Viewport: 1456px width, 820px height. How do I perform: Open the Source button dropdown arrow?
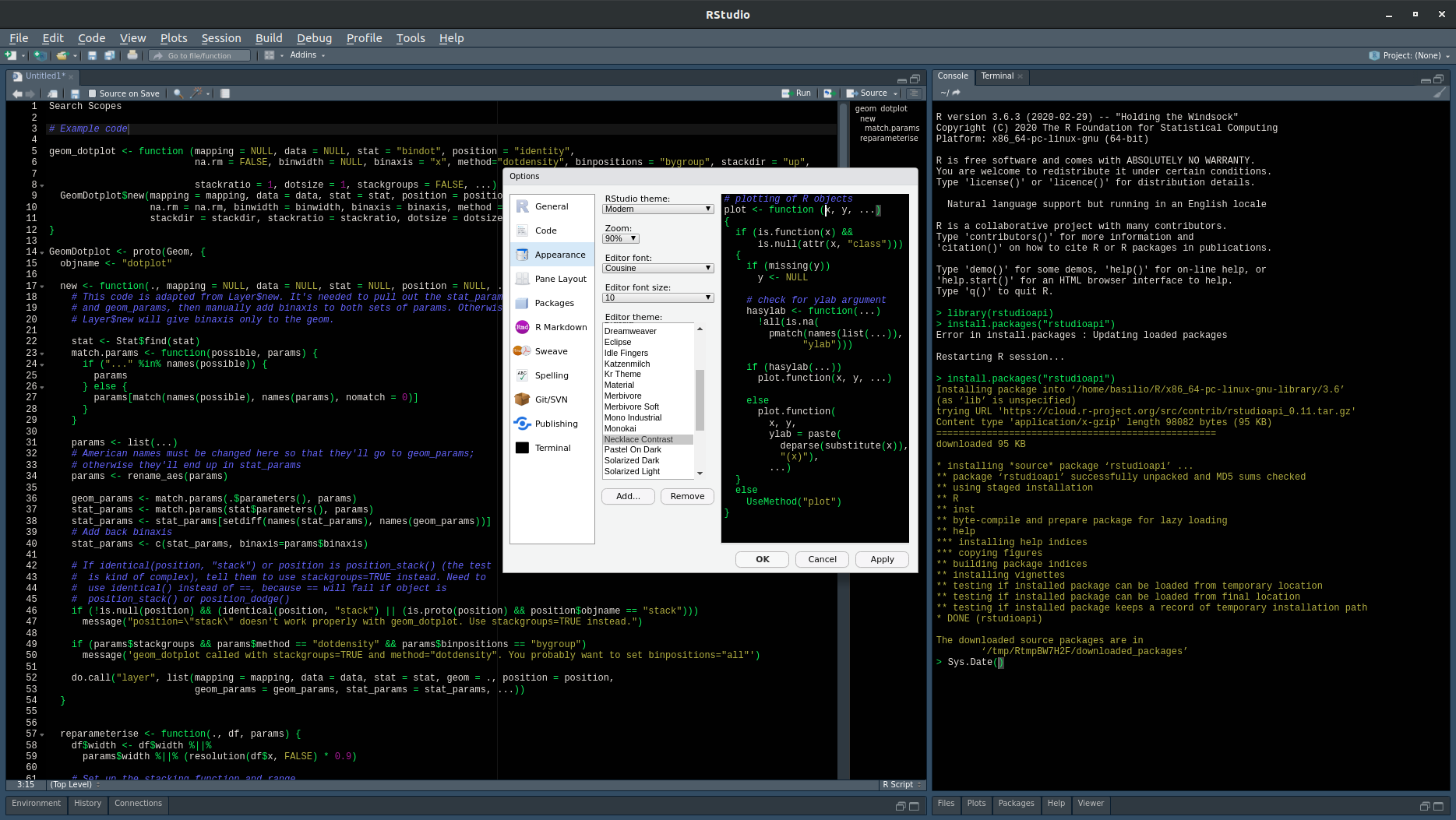(x=895, y=93)
